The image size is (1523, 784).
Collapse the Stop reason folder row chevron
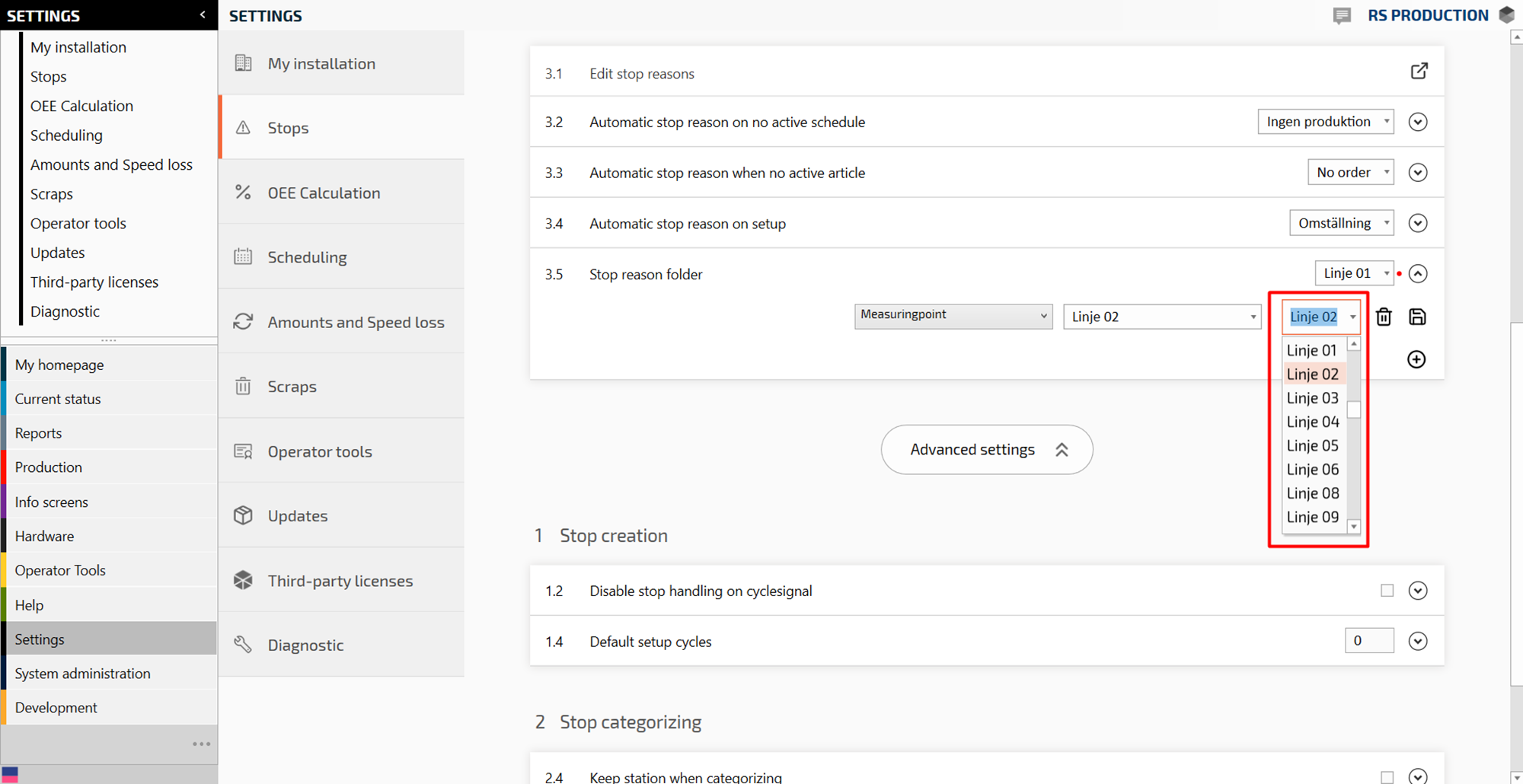point(1417,274)
